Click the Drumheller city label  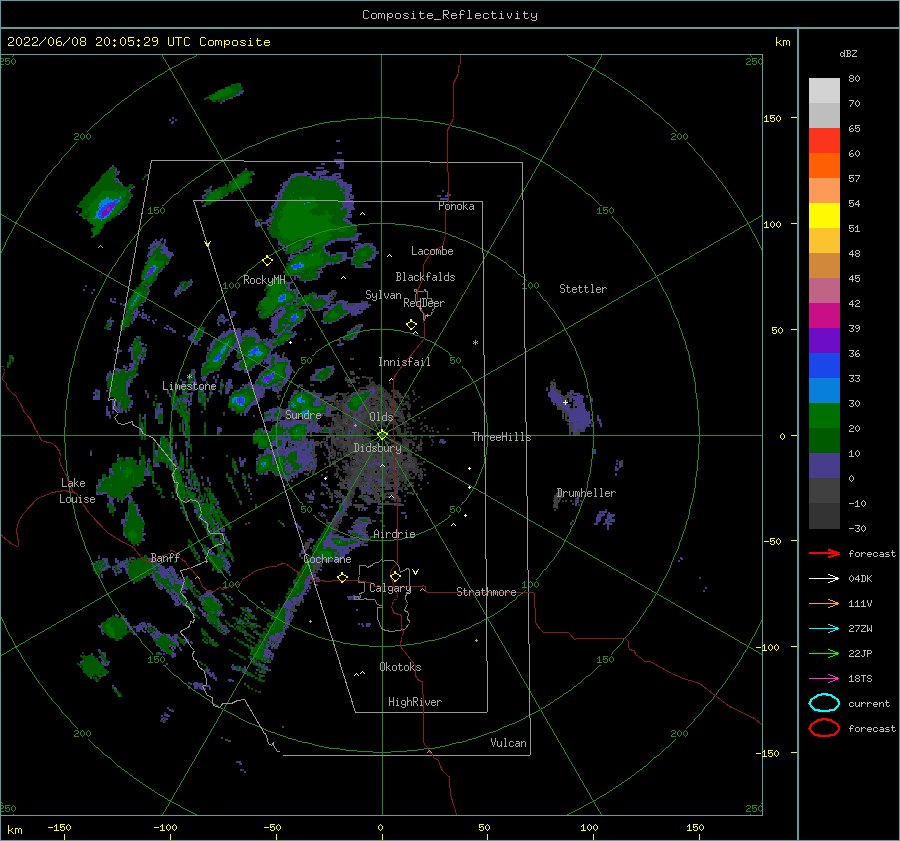tap(585, 493)
